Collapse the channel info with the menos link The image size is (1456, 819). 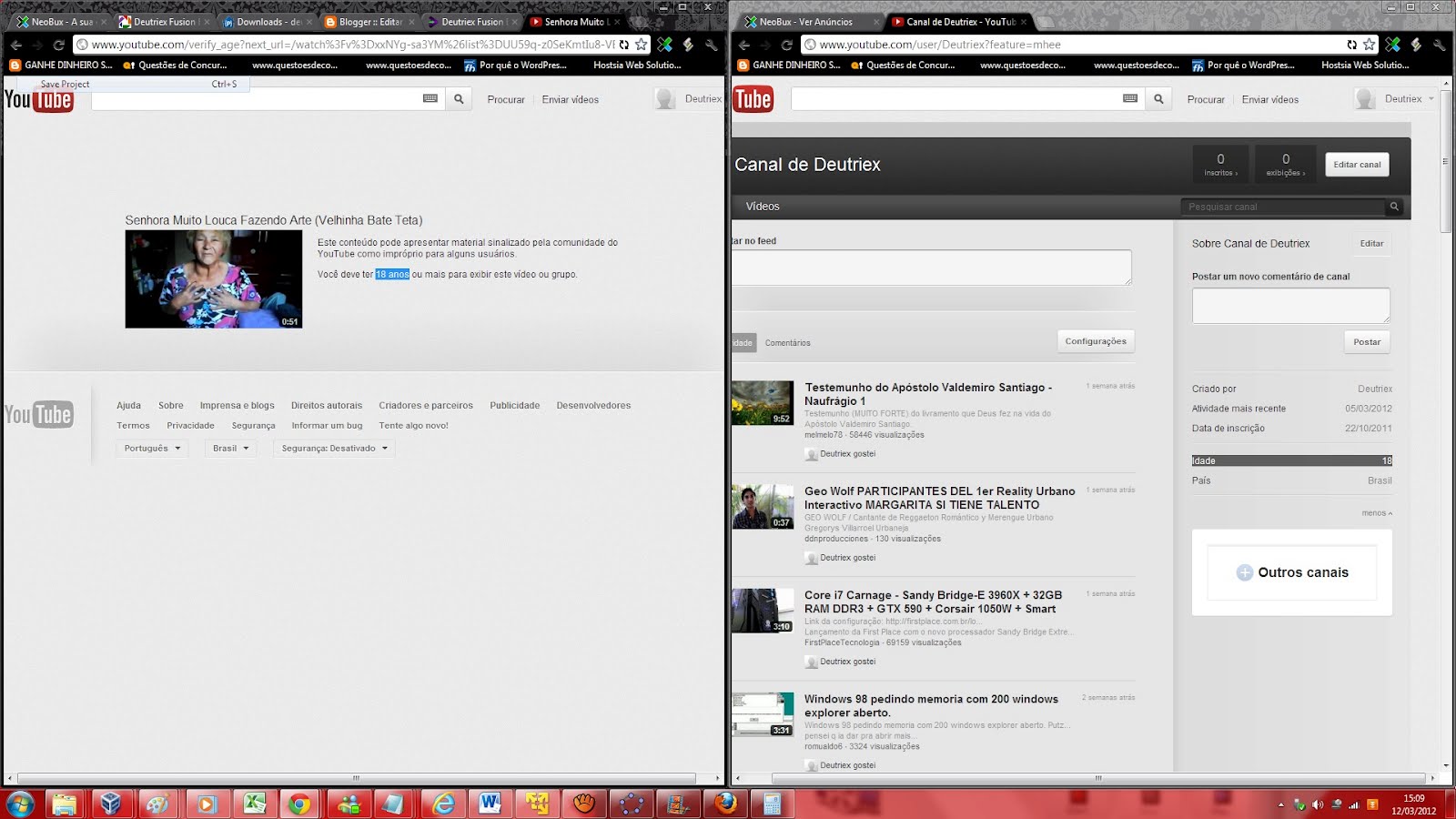pos(1377,513)
